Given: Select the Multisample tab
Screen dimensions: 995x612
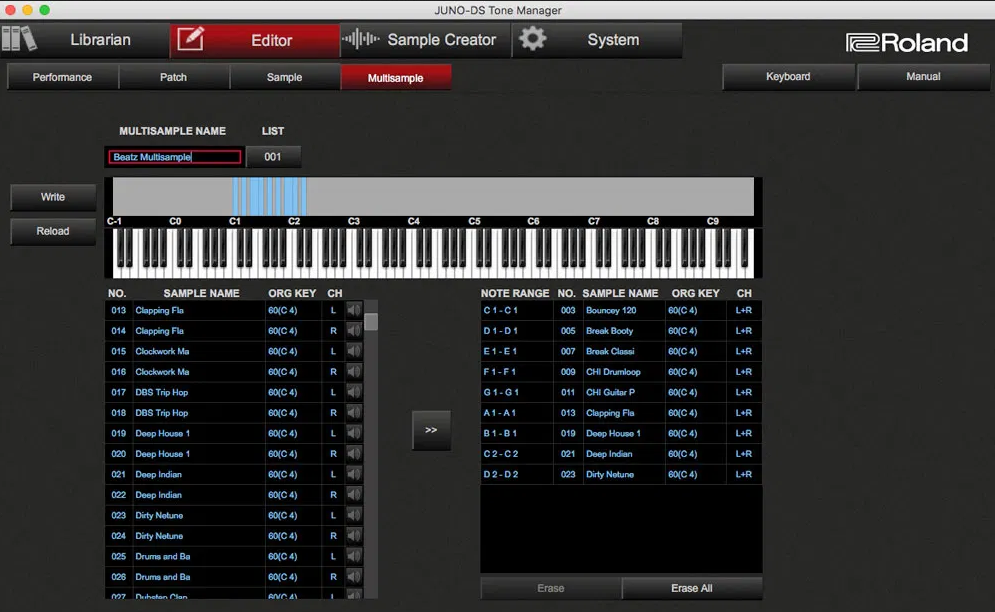Looking at the screenshot, I should [396, 77].
